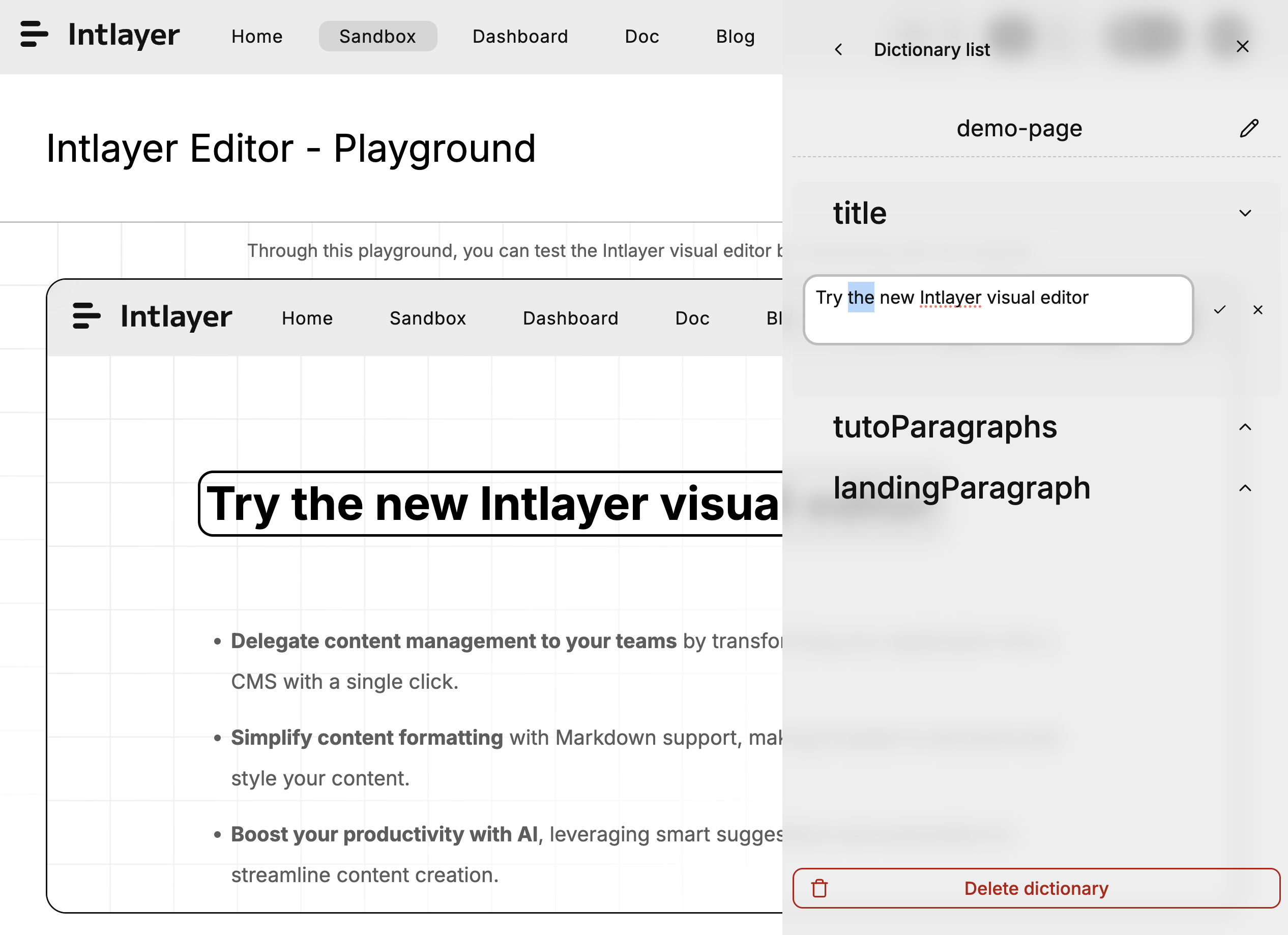Screen dimensions: 1288x935
Task: Expand the tutoParagraphs section
Action: (1245, 427)
